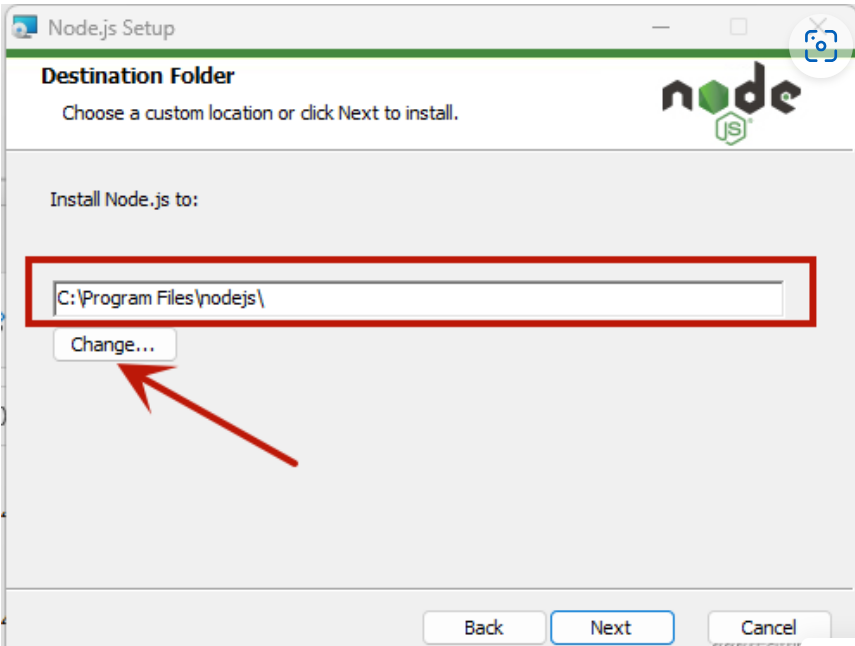This screenshot has height=646, width=855.
Task: Click the "Install Node.js to:" label
Action: [124, 199]
